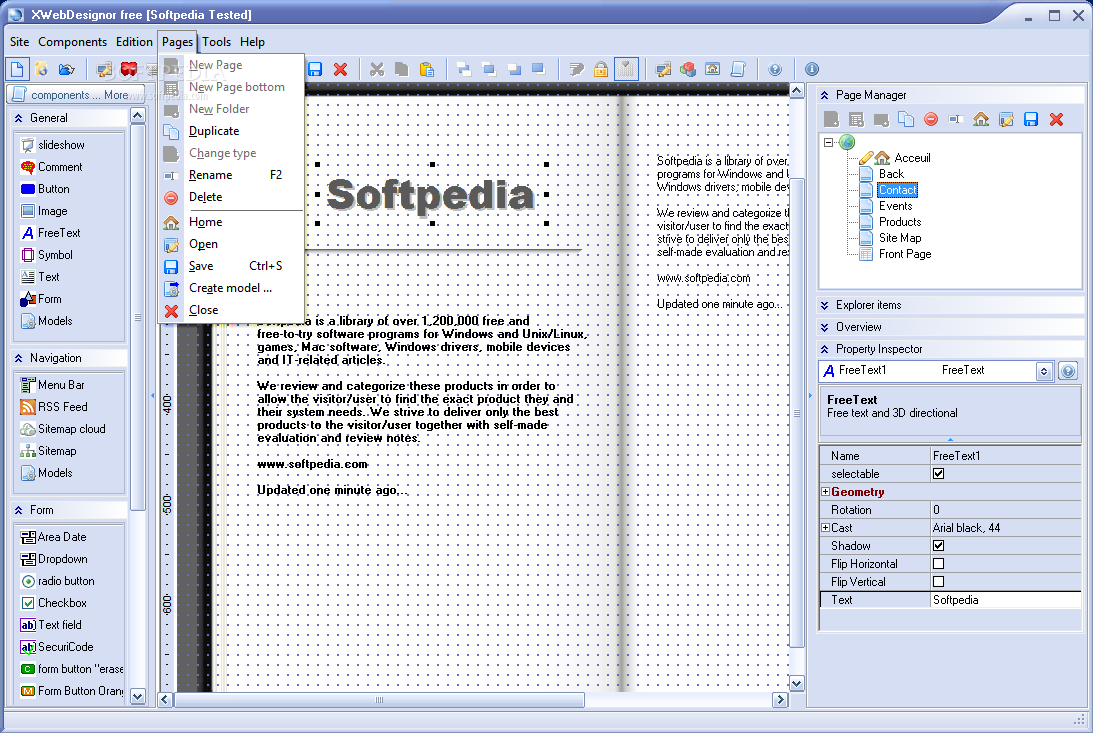
Task: Enable the Flip Horizontal checkbox
Action: (938, 564)
